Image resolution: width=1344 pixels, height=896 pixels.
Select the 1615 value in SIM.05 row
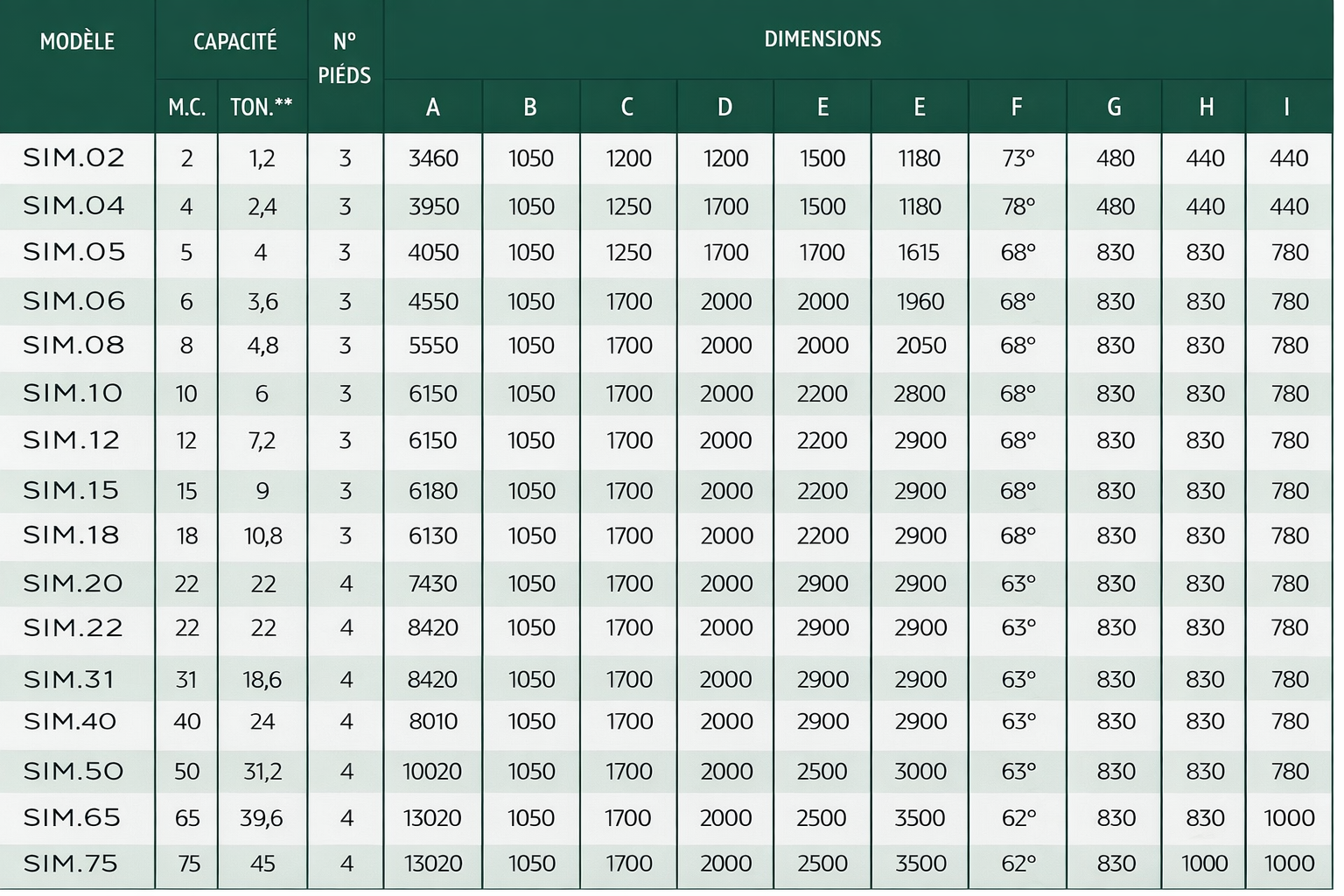coord(919,253)
